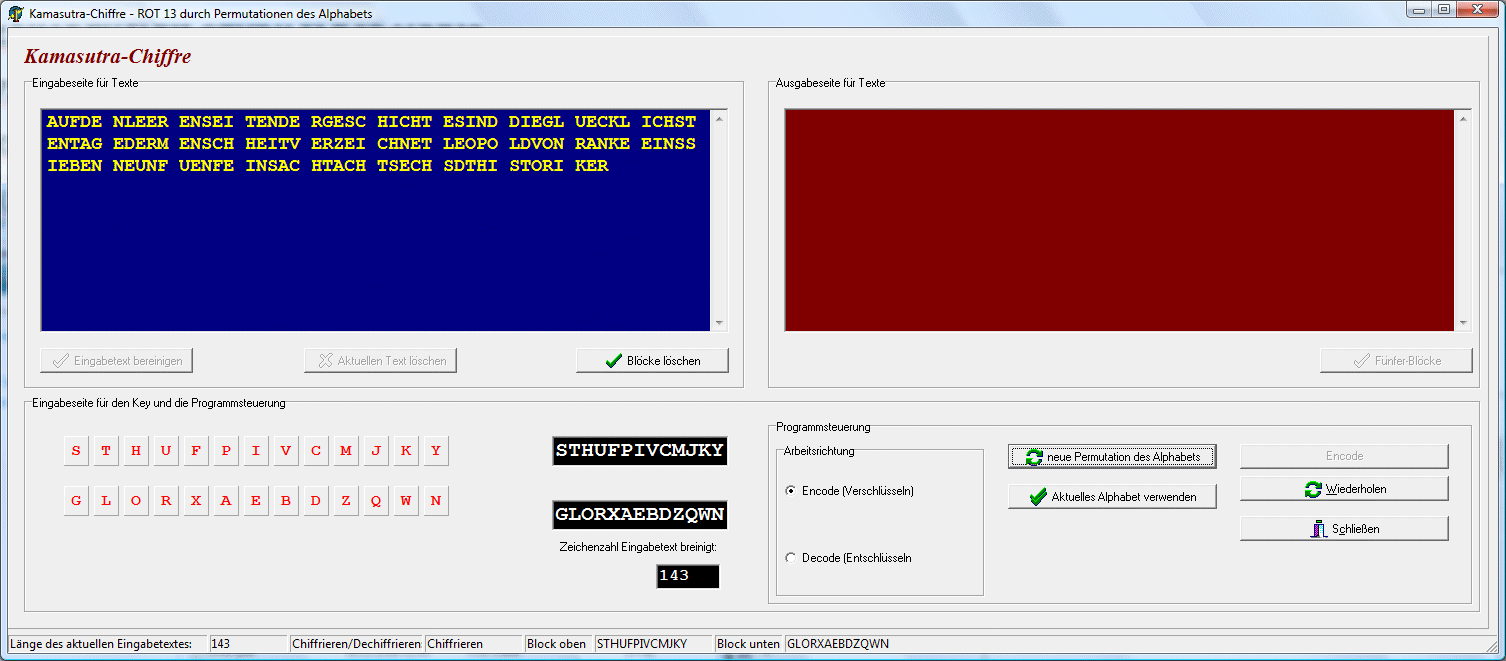Viewport: 1506px width, 661px height.
Task: Click letter tile P in the top row
Action: pyautogui.click(x=226, y=451)
